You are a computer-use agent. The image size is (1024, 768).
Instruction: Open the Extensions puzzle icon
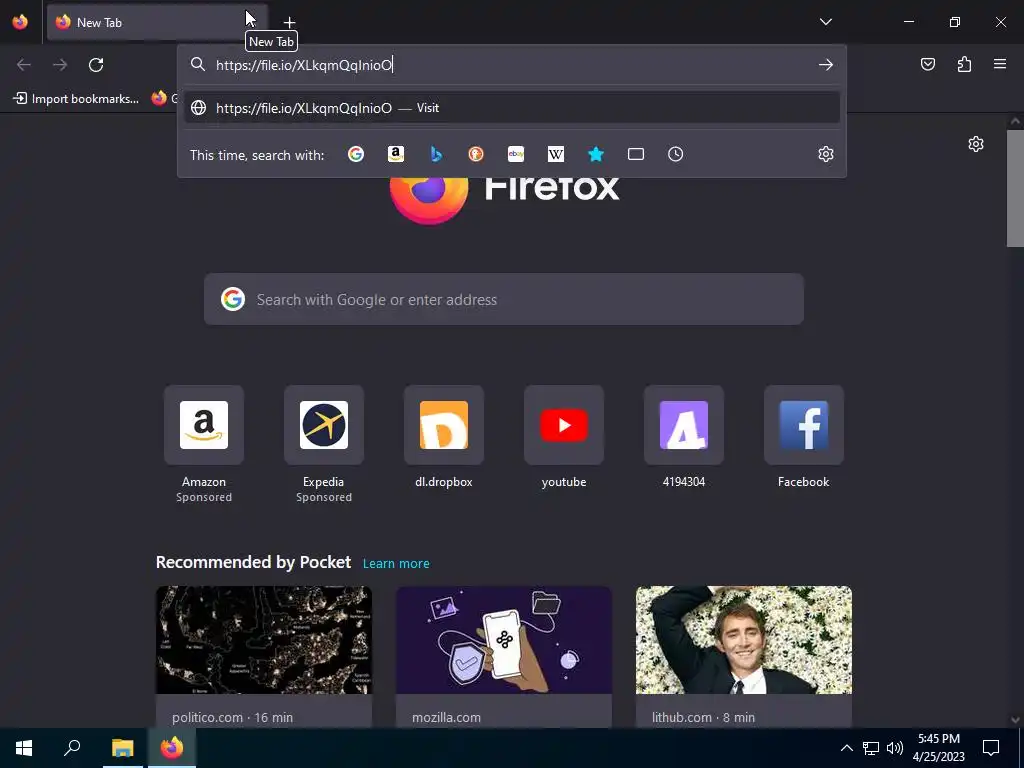click(x=964, y=64)
